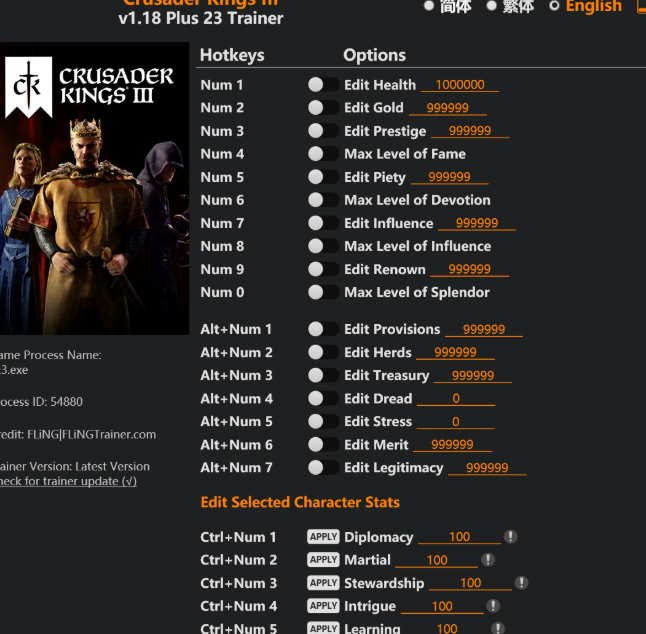Click the Edit Prestige value field
The image size is (646, 634).
469,131
